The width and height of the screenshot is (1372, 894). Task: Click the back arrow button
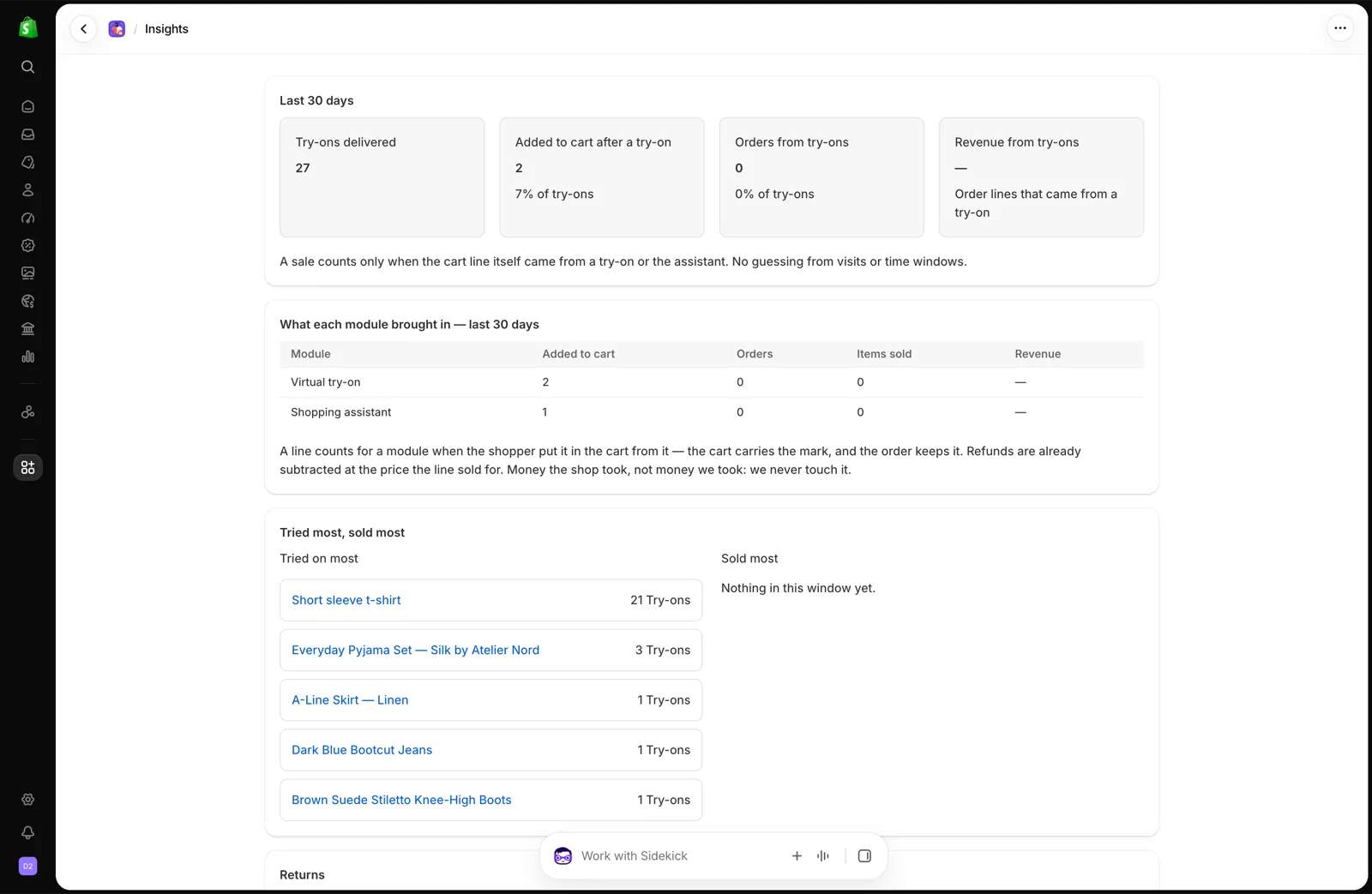click(83, 28)
